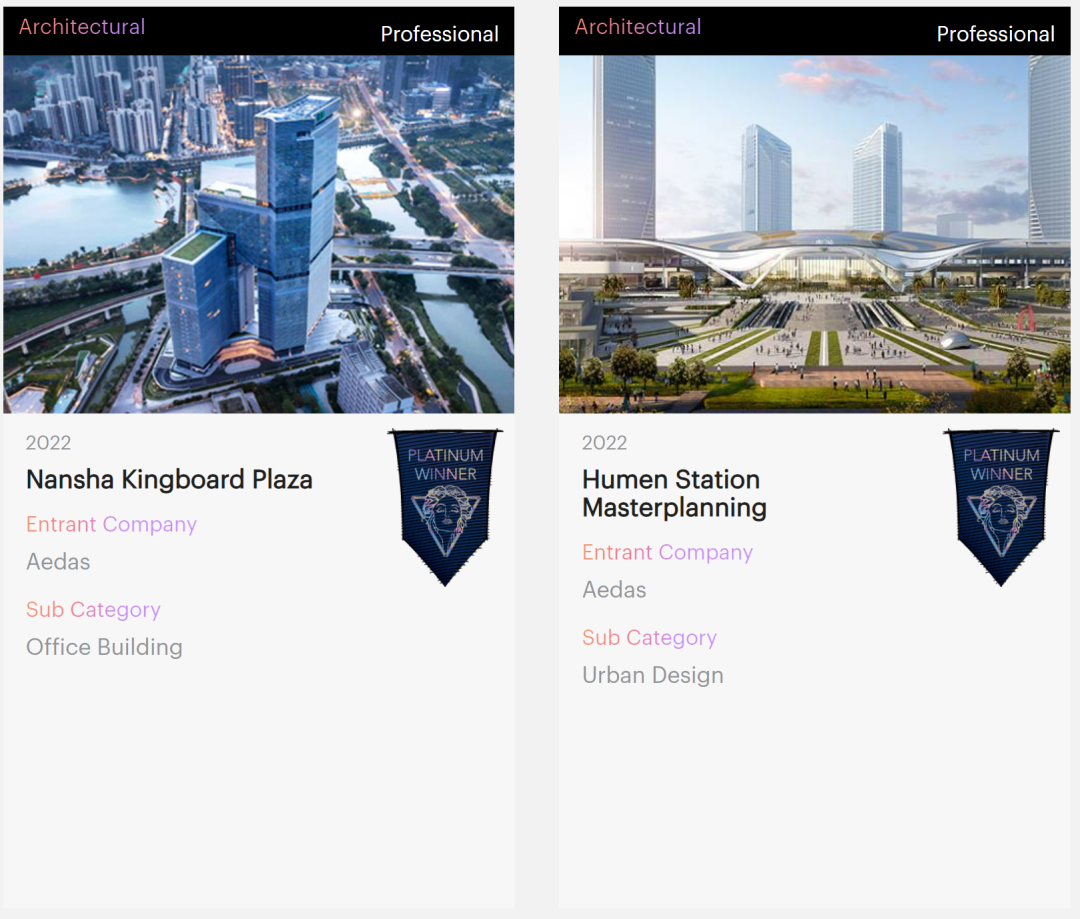Open Humen Station Masterplanning rendering image
The width and height of the screenshot is (1080, 919).
[814, 234]
